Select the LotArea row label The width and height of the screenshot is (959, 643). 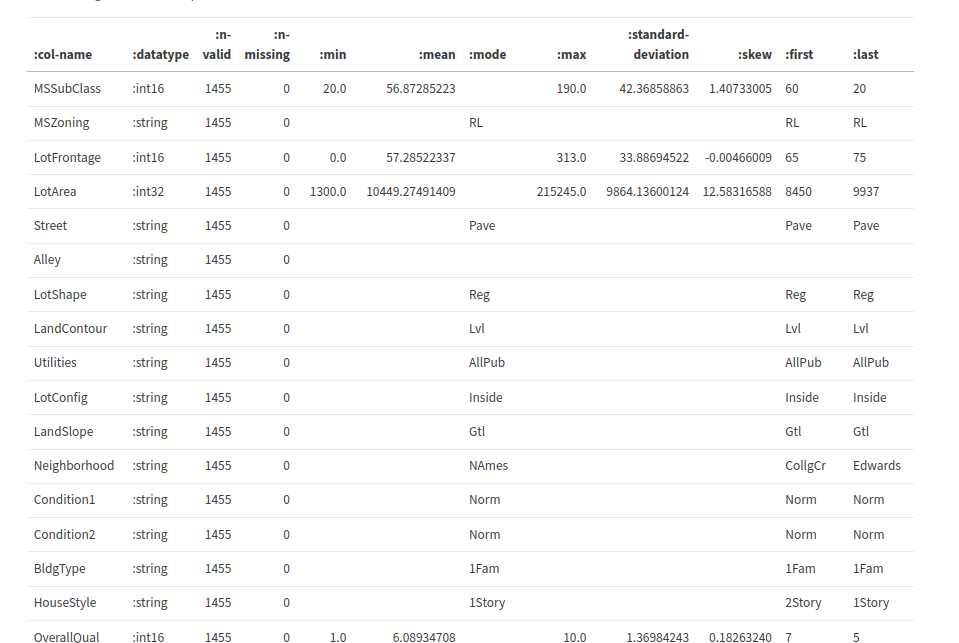(x=55, y=191)
